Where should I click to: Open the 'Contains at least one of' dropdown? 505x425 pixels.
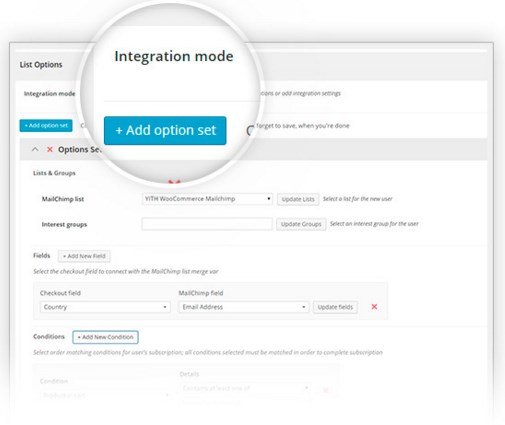[245, 388]
